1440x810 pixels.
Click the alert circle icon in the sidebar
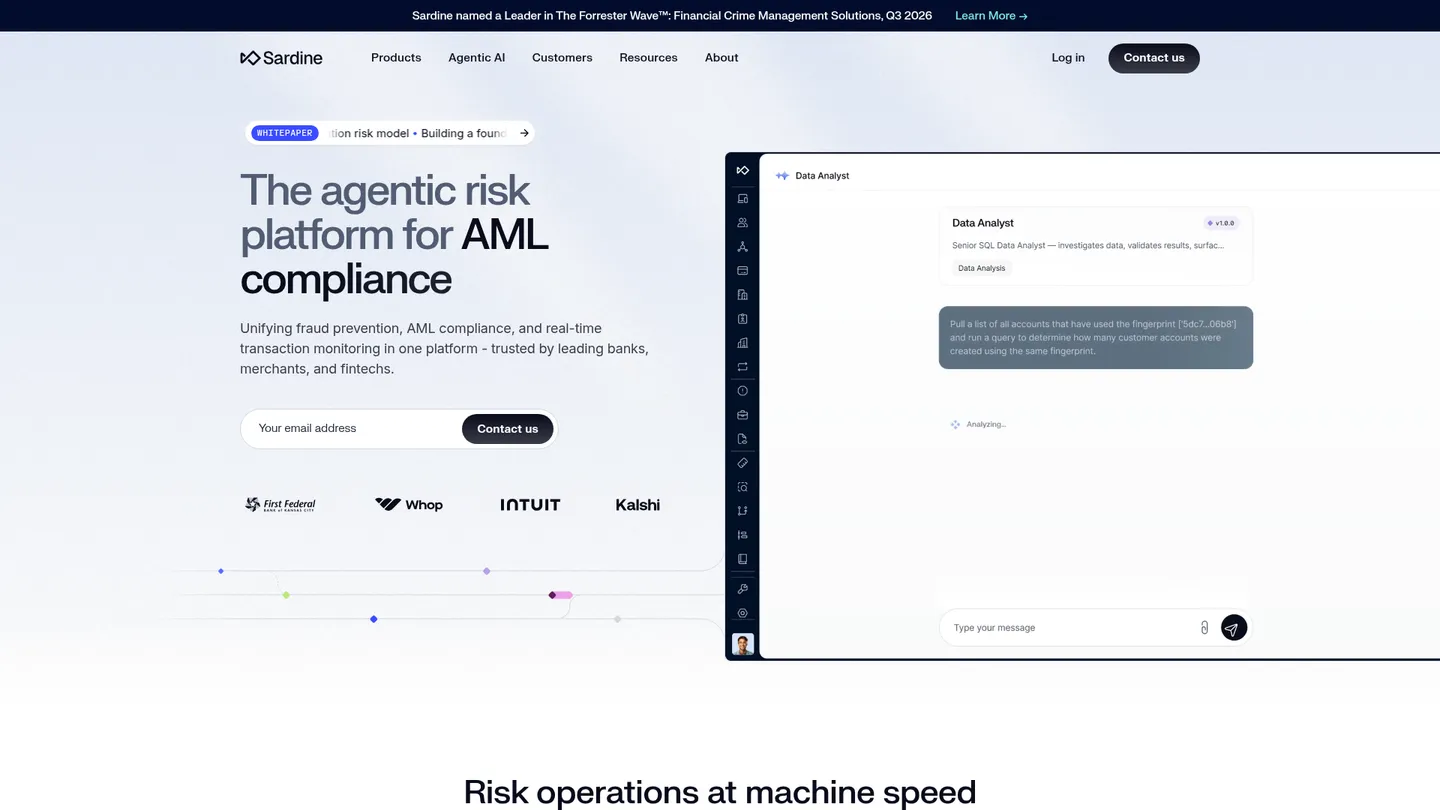click(742, 391)
